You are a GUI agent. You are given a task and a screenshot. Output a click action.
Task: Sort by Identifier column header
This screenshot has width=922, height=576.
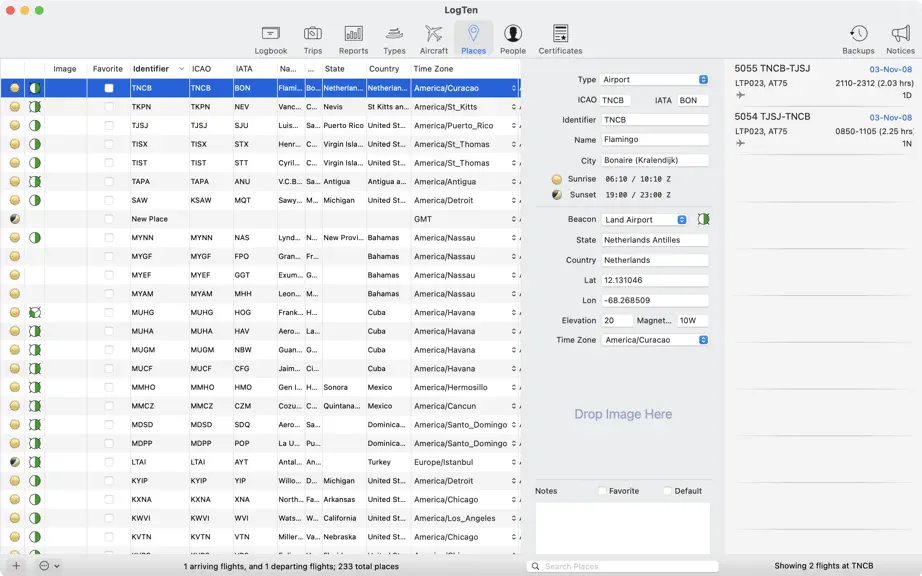tap(159, 69)
